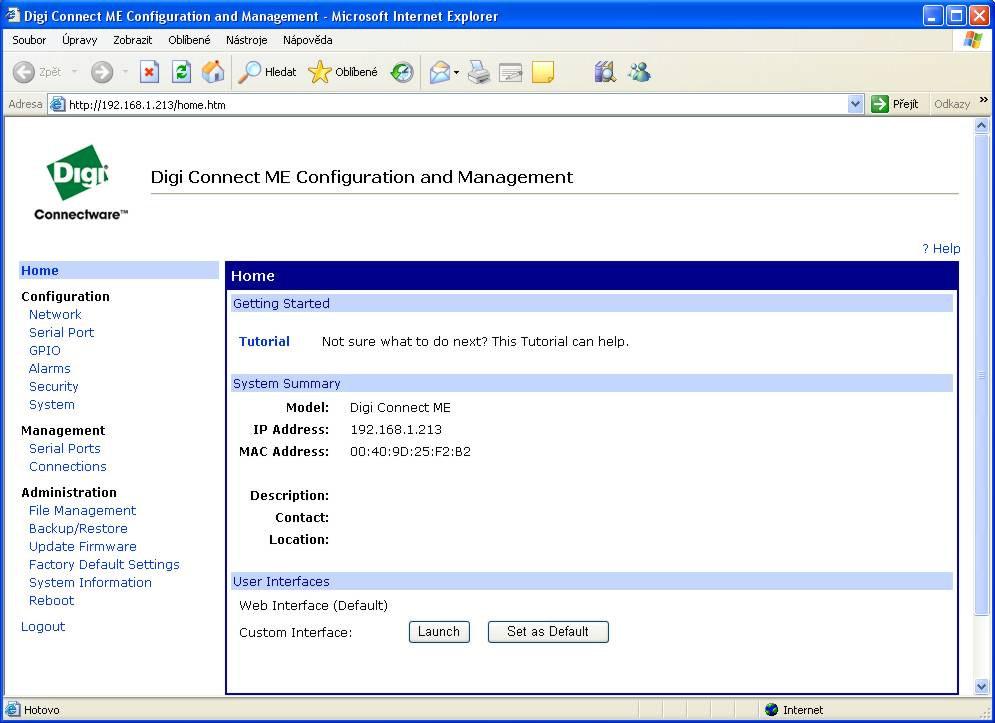Open the Oblíbené menu in menu bar

189,40
